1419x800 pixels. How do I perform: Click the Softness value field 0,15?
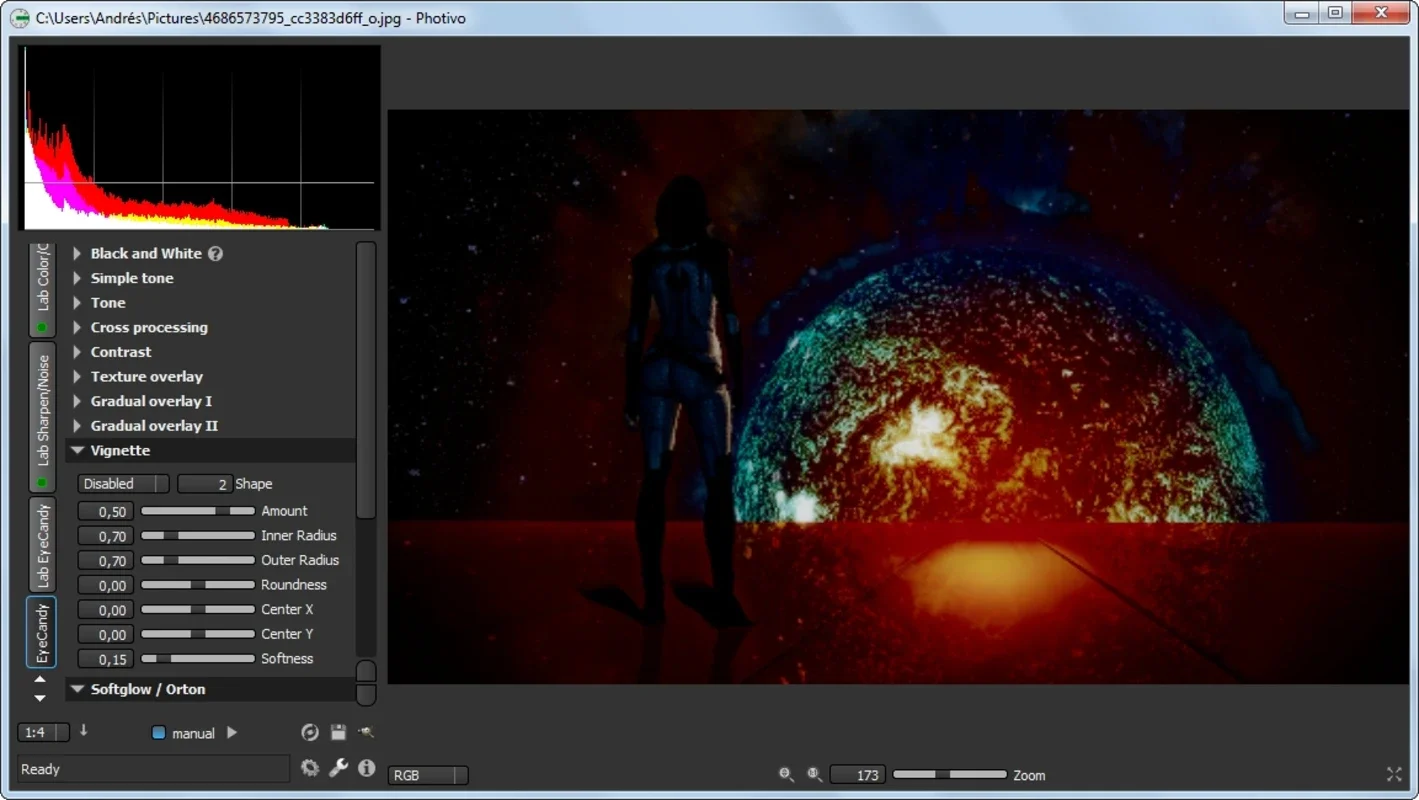(x=106, y=659)
